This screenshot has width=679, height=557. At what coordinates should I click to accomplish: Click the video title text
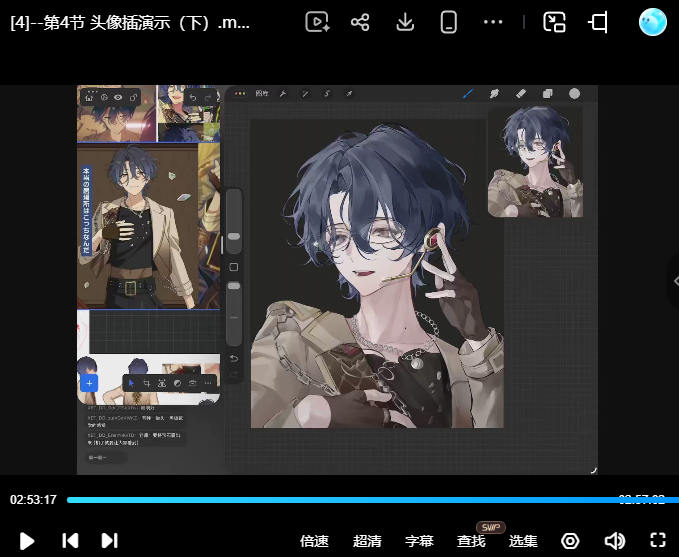(x=130, y=22)
